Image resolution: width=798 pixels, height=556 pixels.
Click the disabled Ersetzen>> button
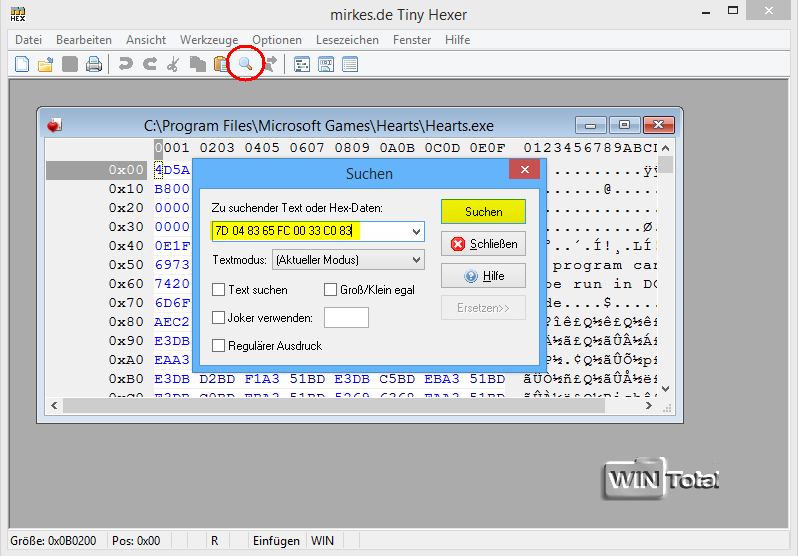coord(483,308)
